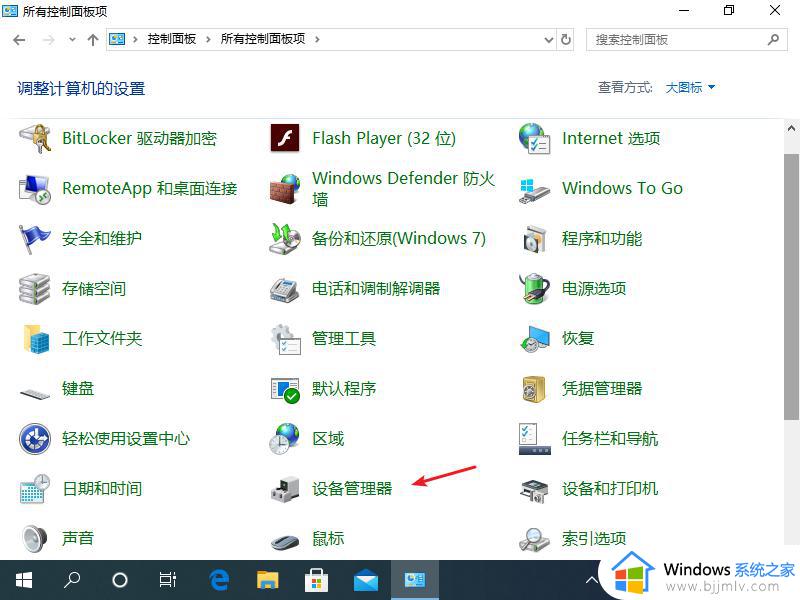800x600 pixels.
Task: Open the Windows Start menu
Action: [x=24, y=580]
